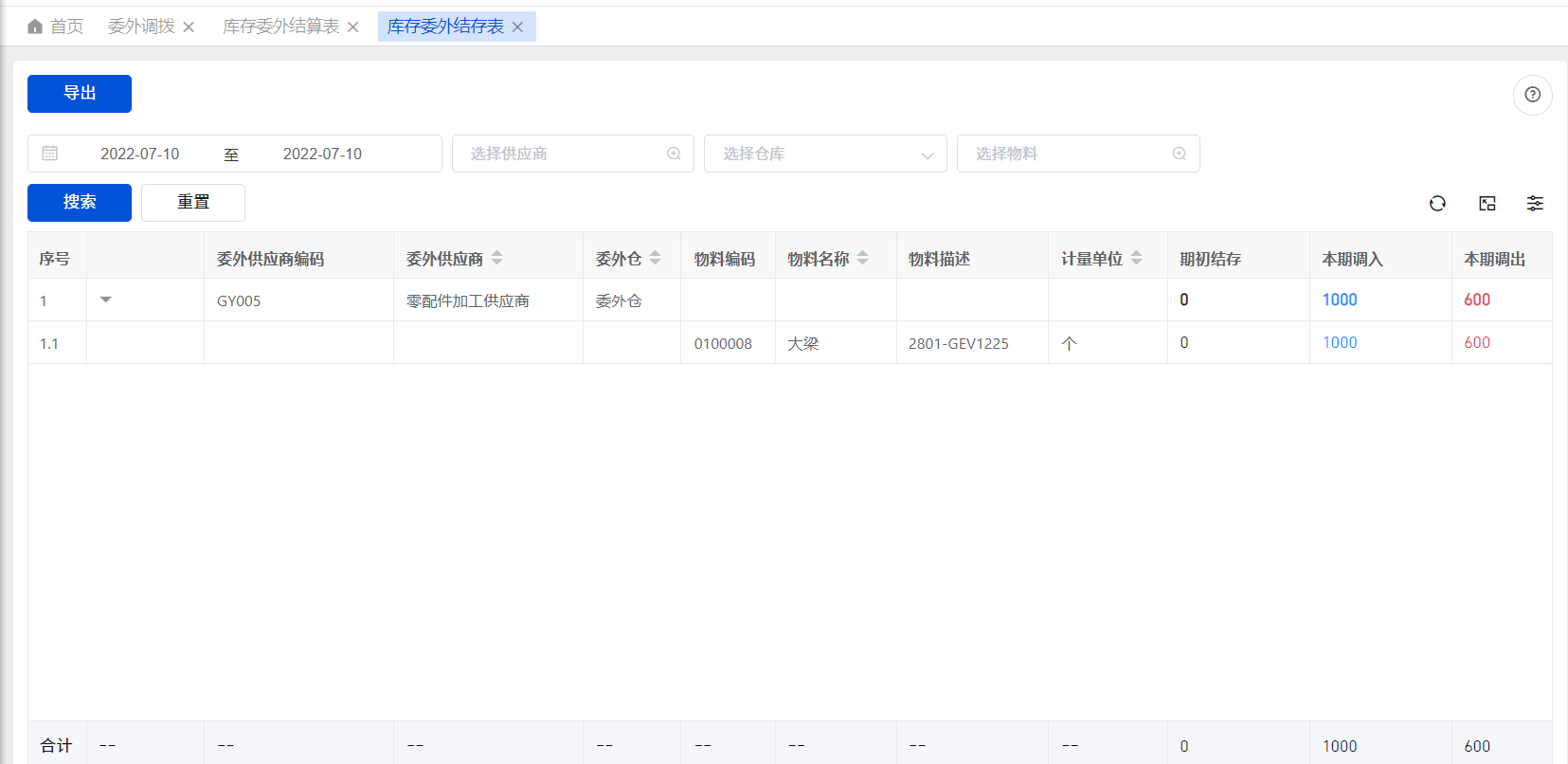Click the 搜索 button
Screen dimensions: 1568x764
pos(80,203)
